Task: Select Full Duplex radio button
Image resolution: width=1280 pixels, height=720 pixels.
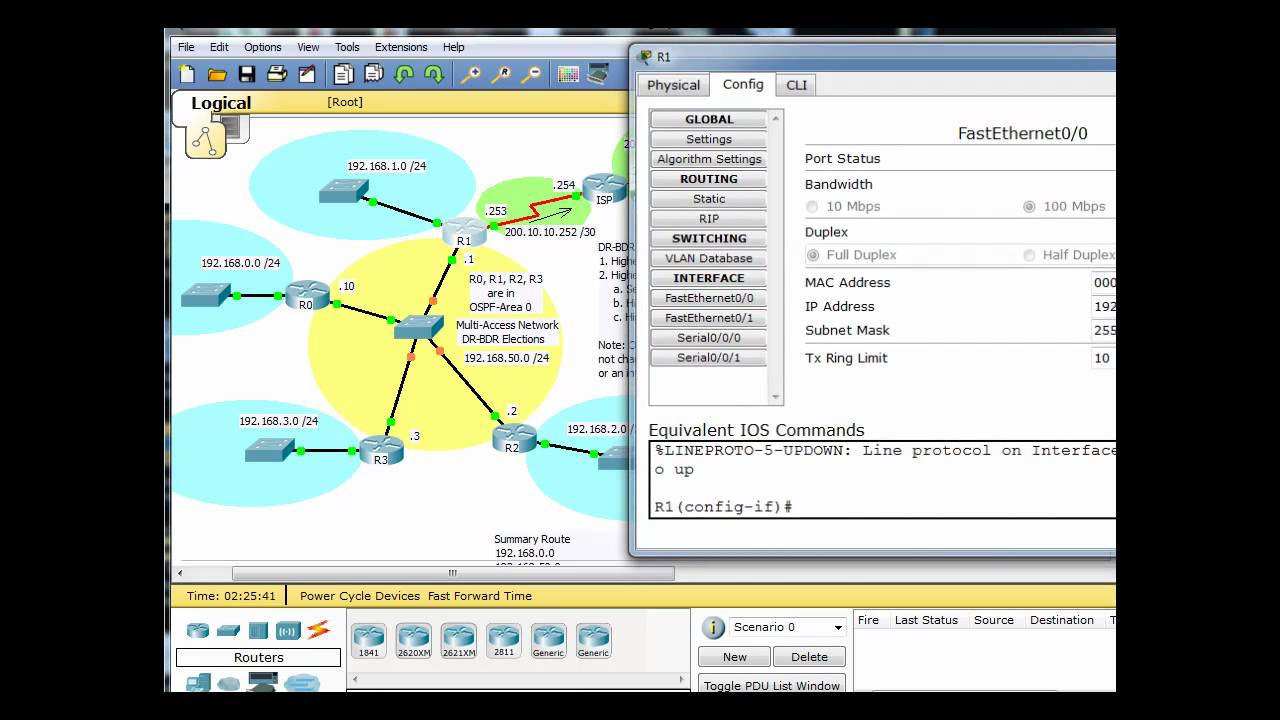Action: point(811,255)
